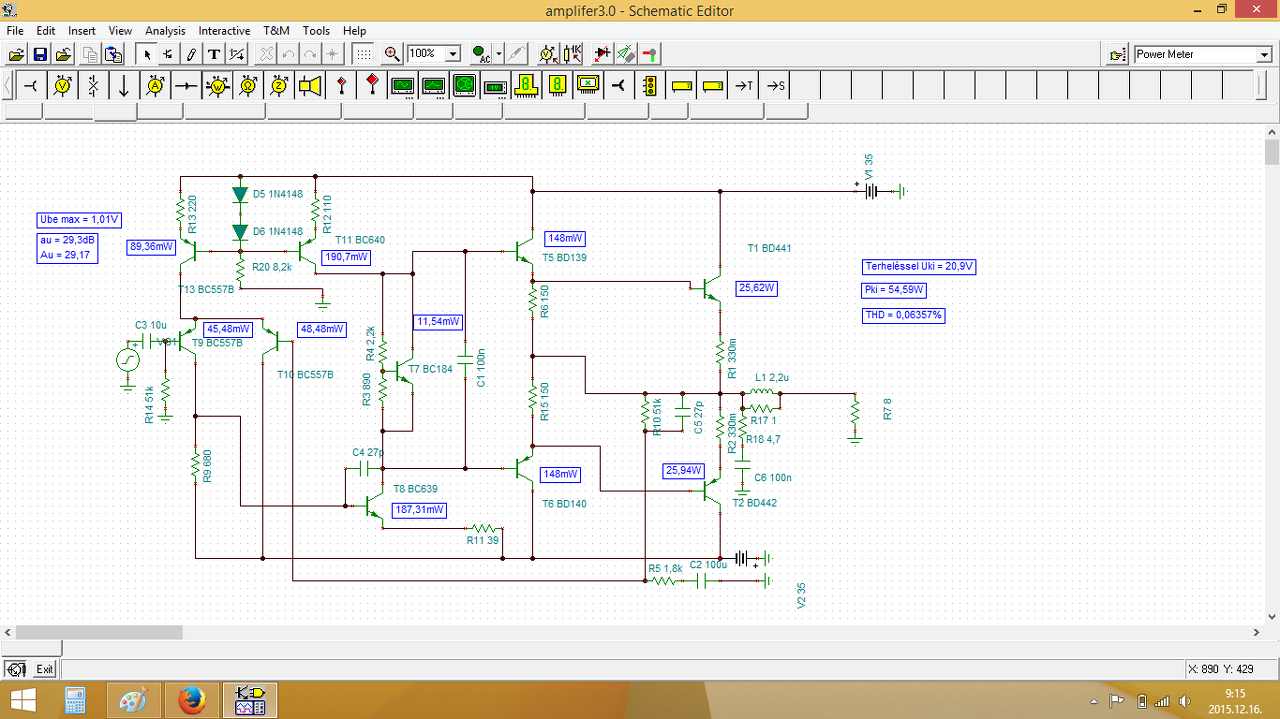Select the power meter (W) component icon
The image size is (1280, 719).
217,86
